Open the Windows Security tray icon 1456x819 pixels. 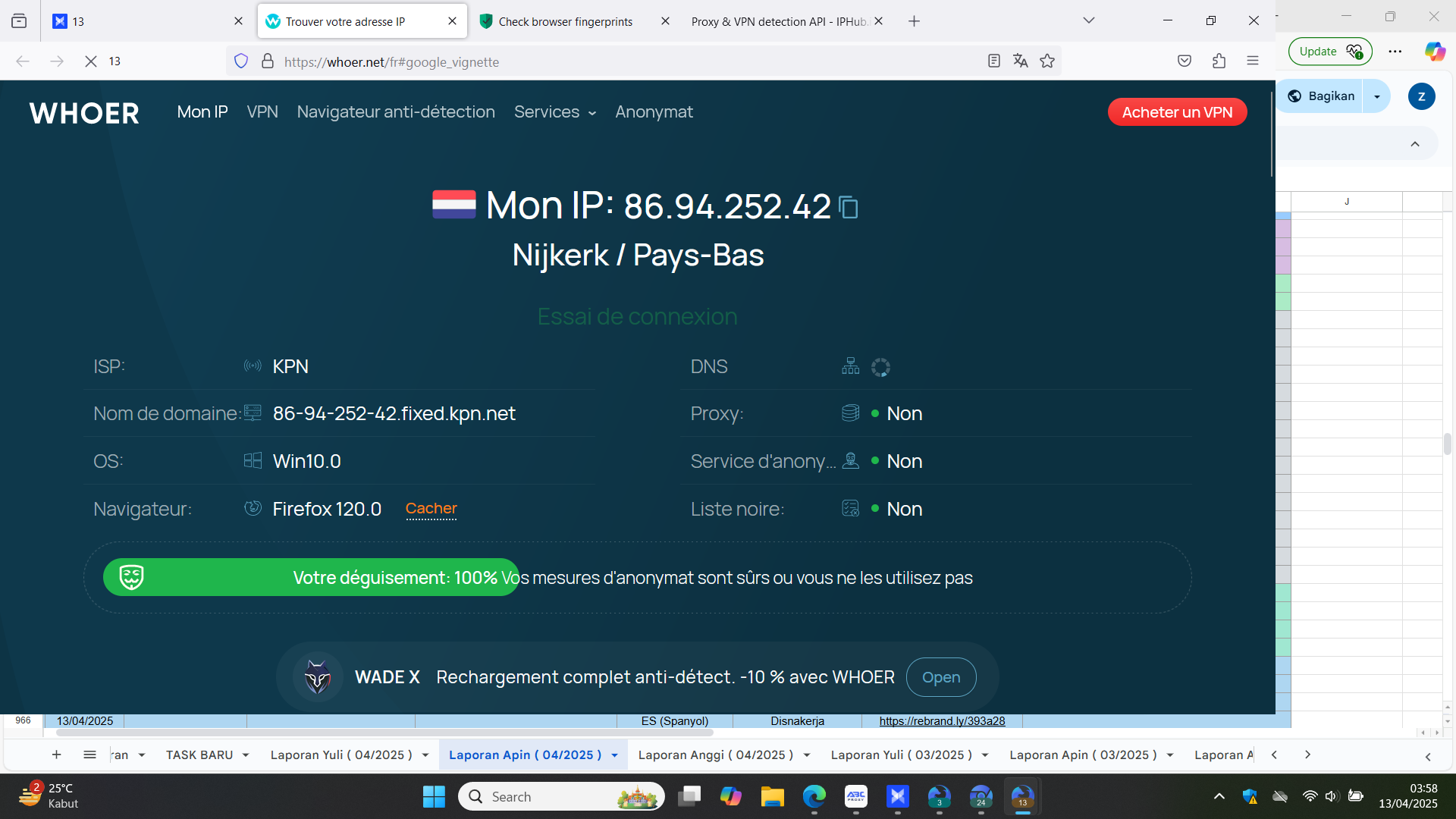1250,796
